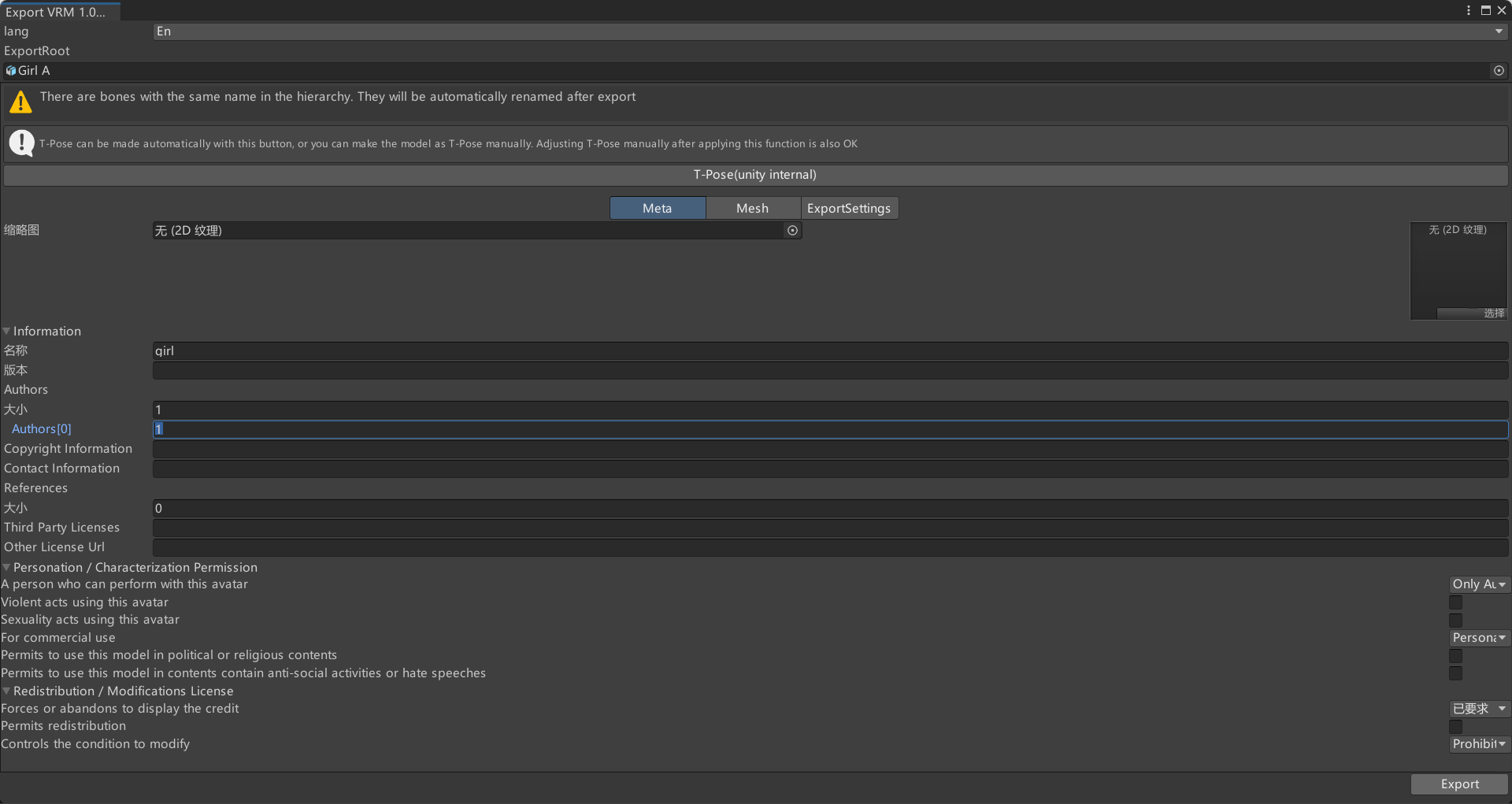The height and width of the screenshot is (804, 1512).
Task: Click the References 大小 size field
Action: point(830,509)
